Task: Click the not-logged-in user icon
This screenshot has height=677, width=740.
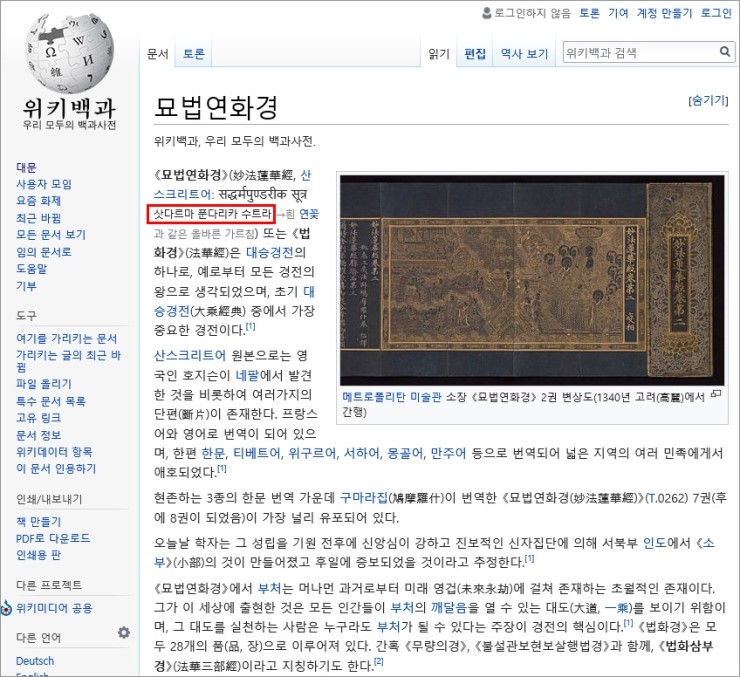Action: [487, 13]
